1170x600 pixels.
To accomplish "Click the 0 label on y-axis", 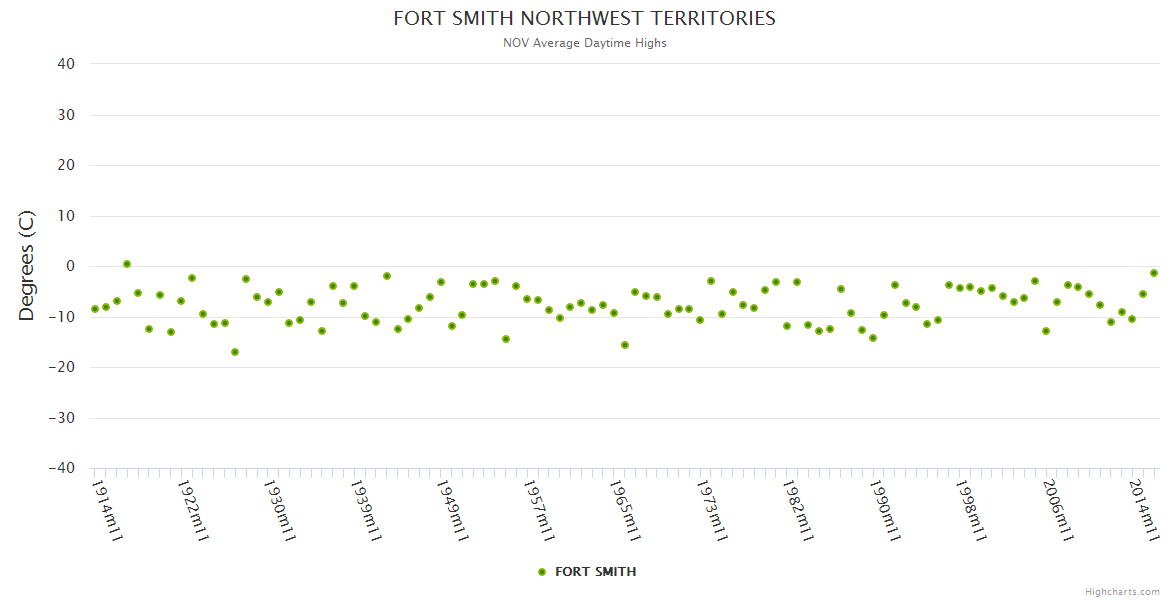I will point(71,266).
